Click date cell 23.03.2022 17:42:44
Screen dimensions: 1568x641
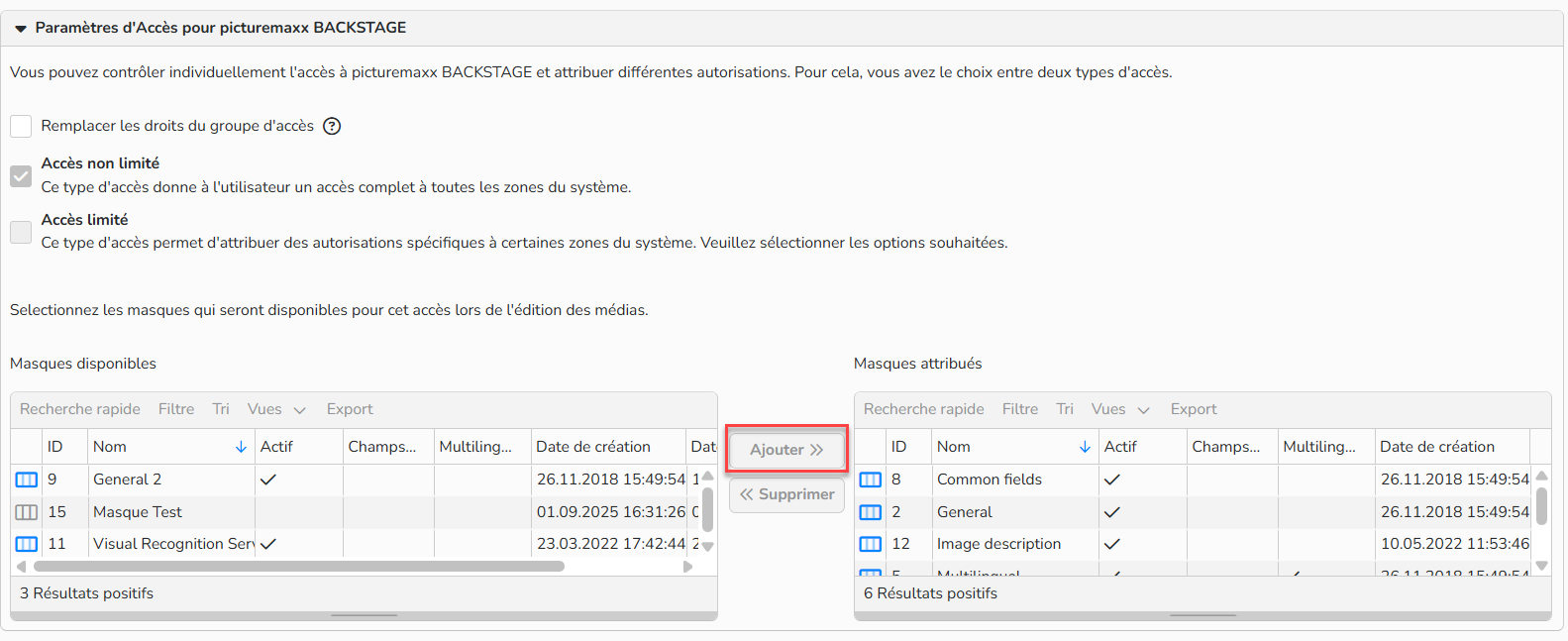point(611,544)
